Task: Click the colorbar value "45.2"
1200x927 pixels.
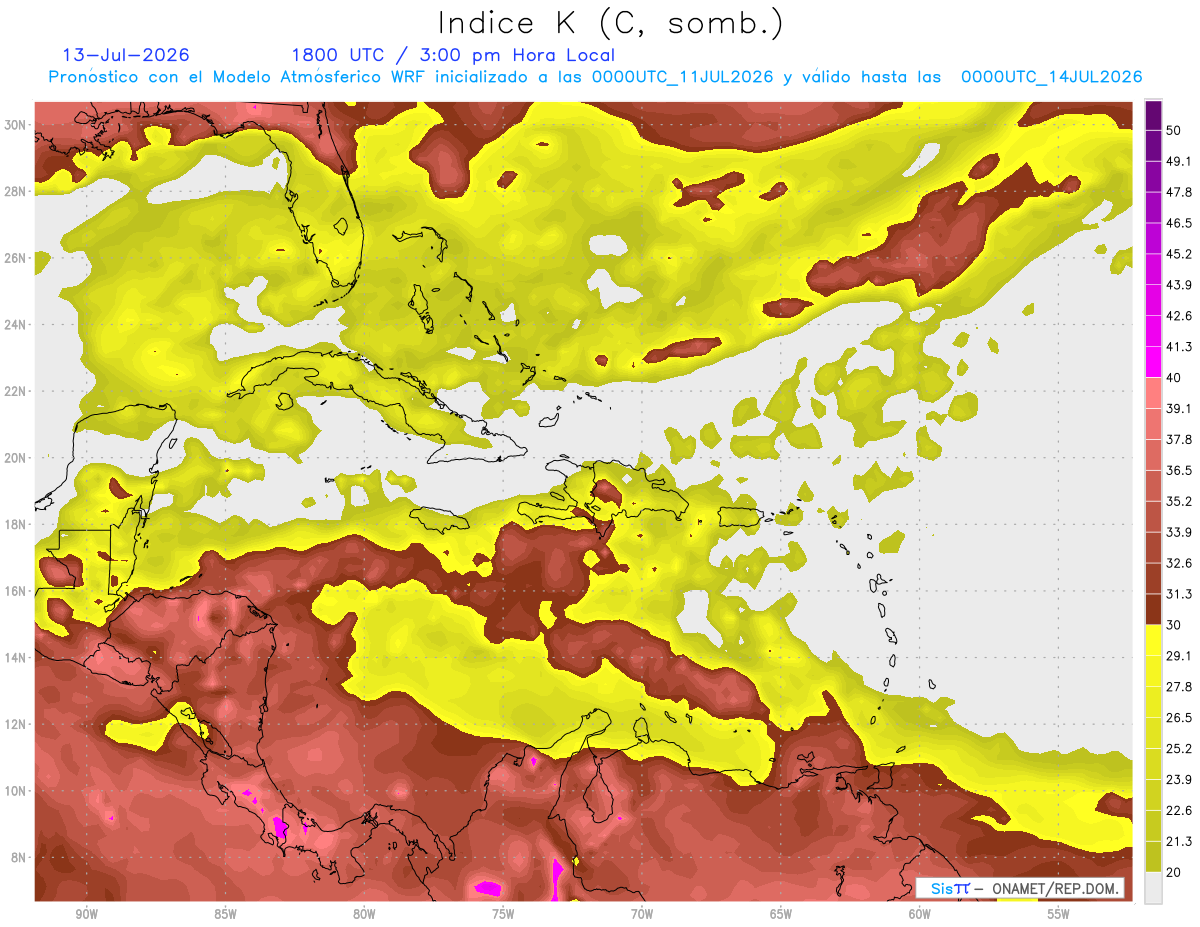Action: pos(1179,254)
